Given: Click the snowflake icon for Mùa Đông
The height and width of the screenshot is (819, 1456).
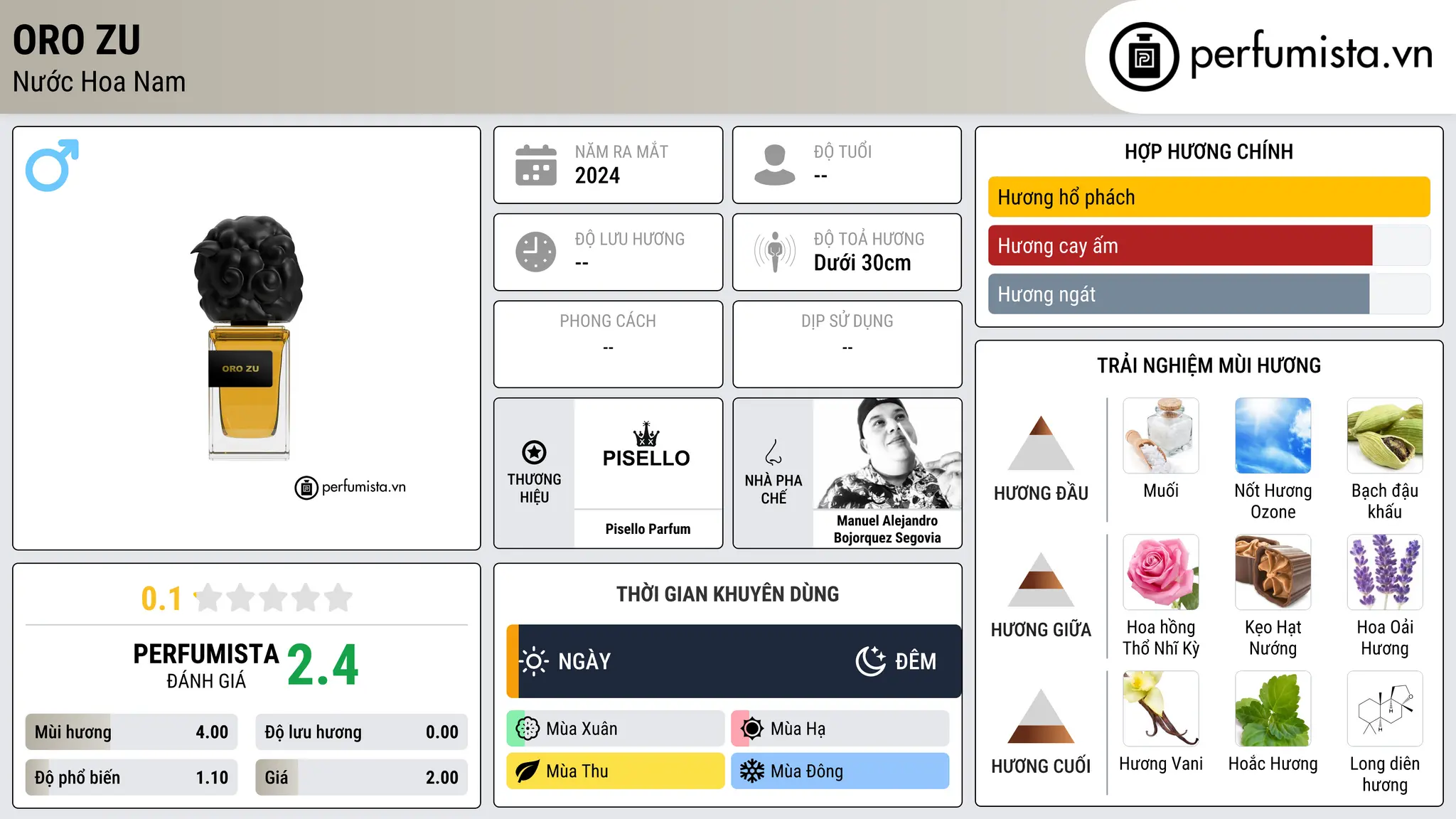Looking at the screenshot, I should [x=752, y=771].
